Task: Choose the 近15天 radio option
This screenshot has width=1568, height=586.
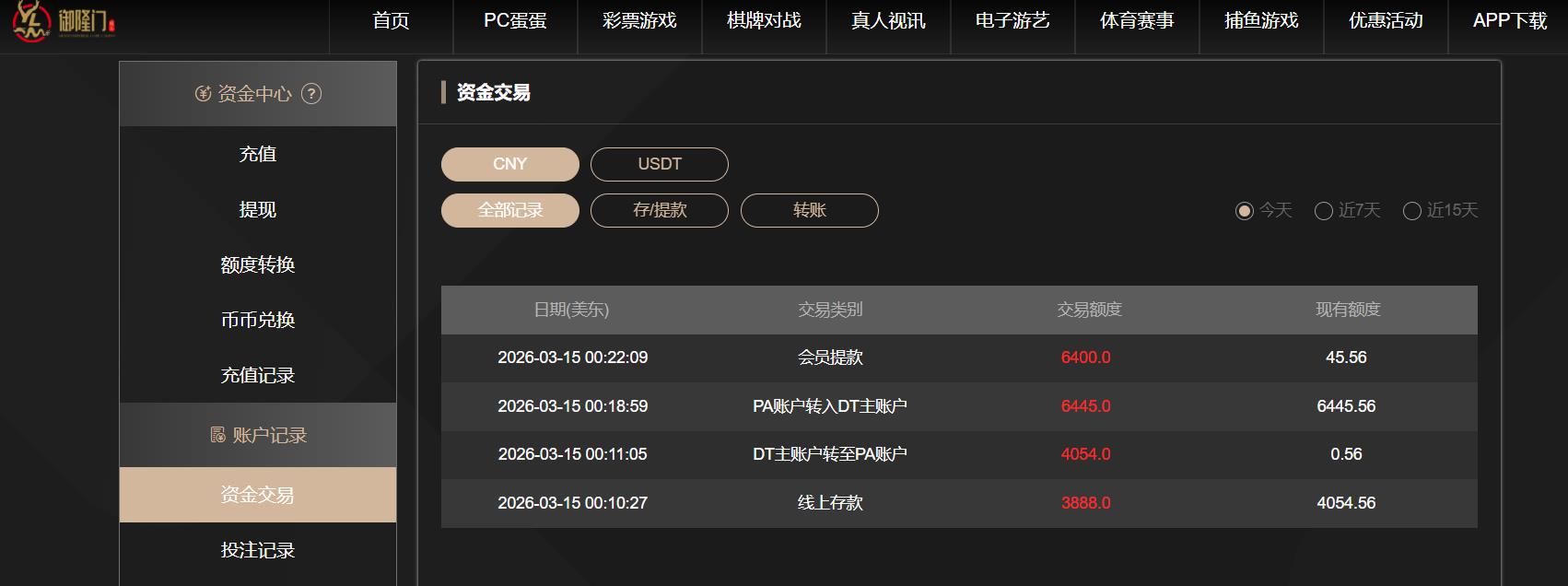Action: 1411,211
